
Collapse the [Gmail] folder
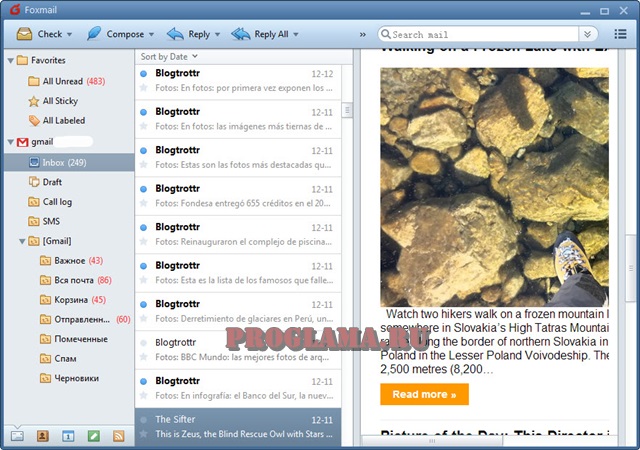[x=22, y=241]
